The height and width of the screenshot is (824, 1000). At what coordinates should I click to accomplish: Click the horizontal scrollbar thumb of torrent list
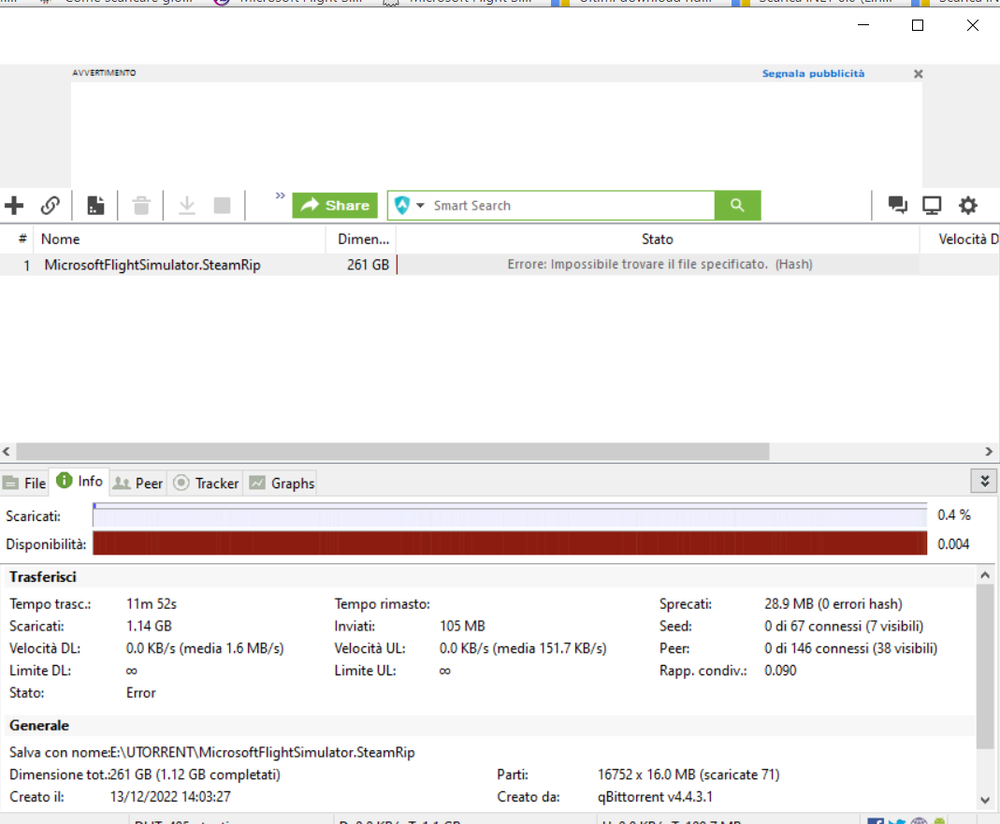coord(393,452)
